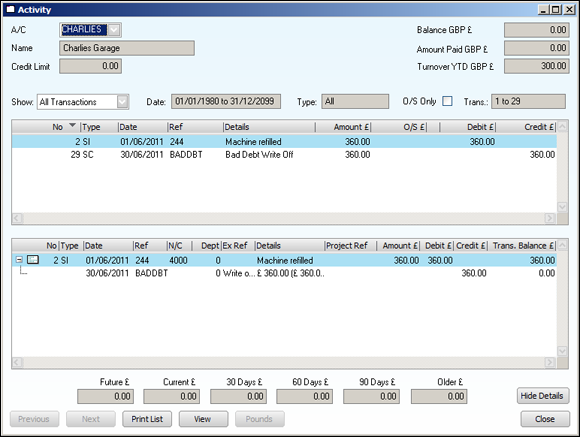Collapse the transaction 2 SI tree node
The width and height of the screenshot is (580, 437).
pos(19,260)
